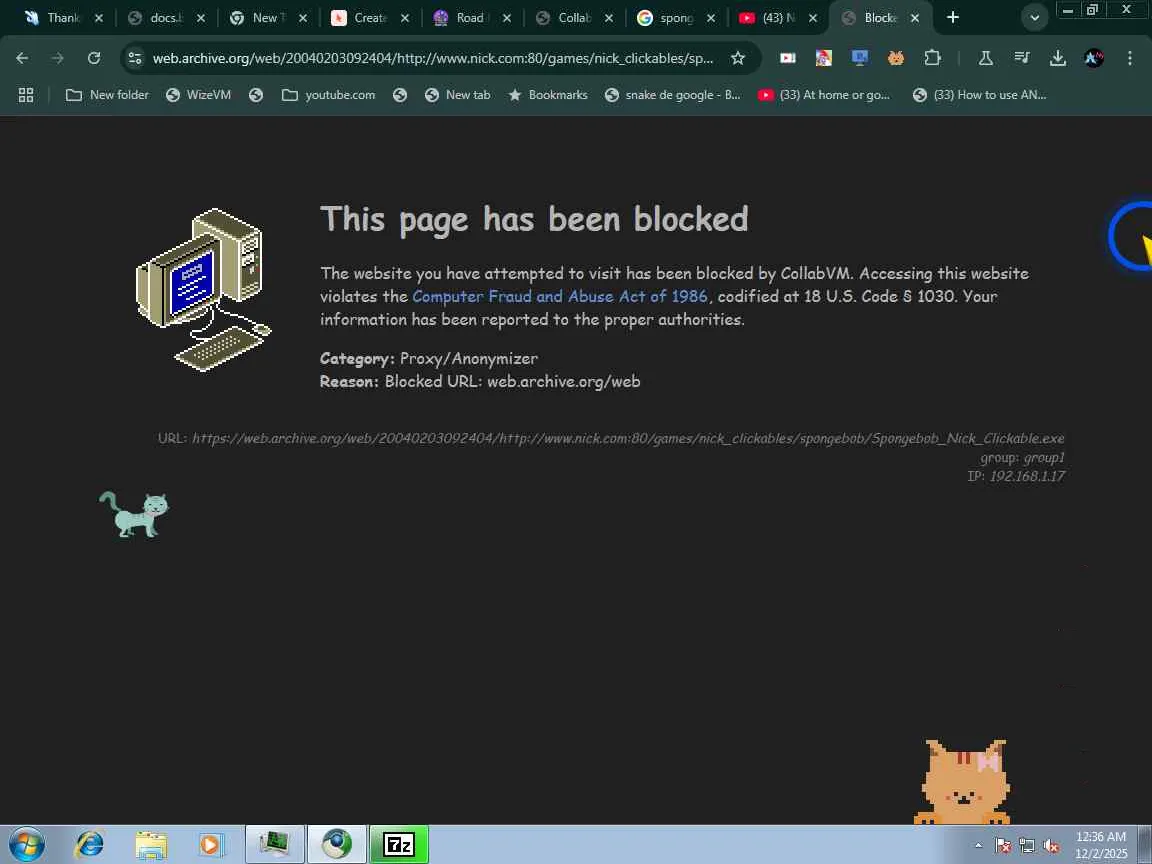
Task: Follow the Computer Fraud and Abuse Act link
Action: [x=560, y=296]
